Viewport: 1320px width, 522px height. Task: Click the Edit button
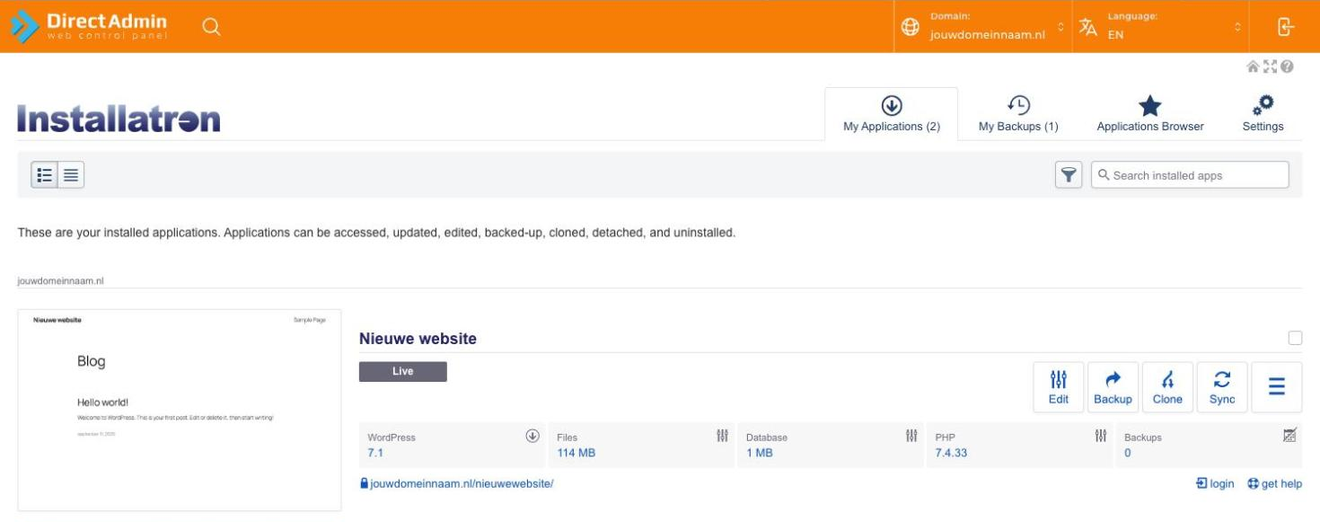1059,387
